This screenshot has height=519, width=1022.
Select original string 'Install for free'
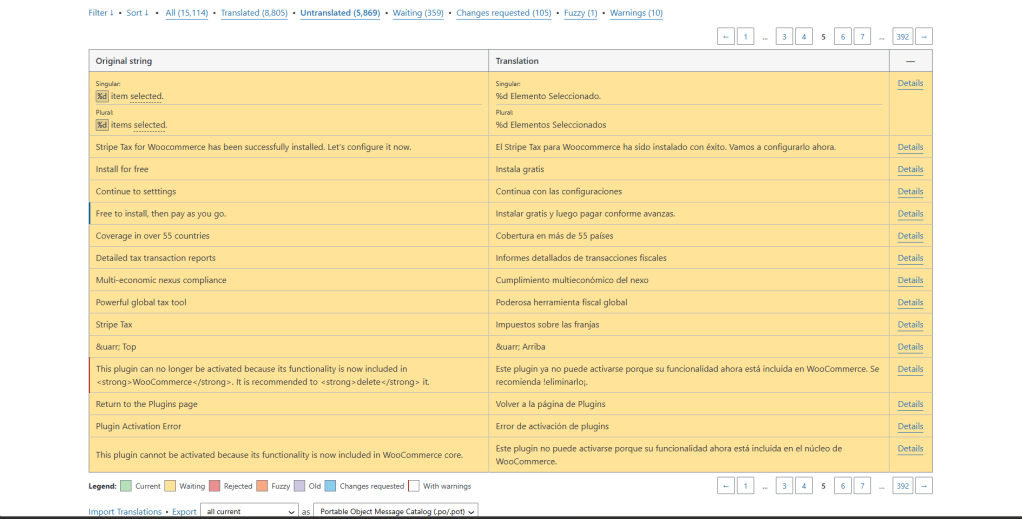(x=122, y=170)
